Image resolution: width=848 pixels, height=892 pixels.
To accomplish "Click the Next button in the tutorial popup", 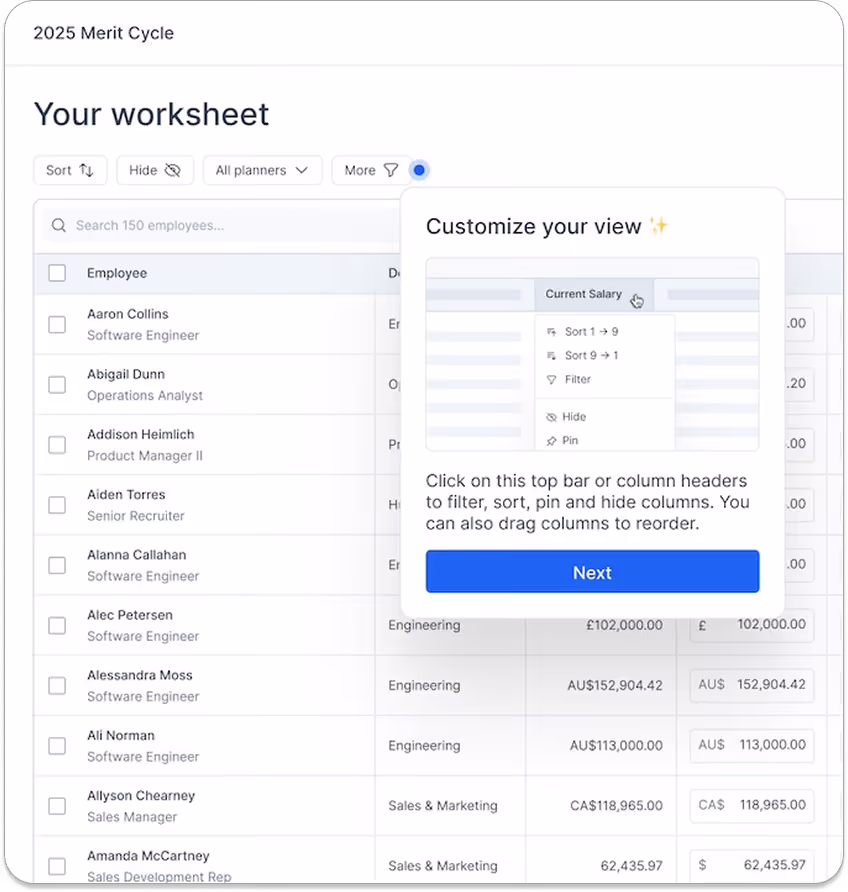I will [592, 572].
